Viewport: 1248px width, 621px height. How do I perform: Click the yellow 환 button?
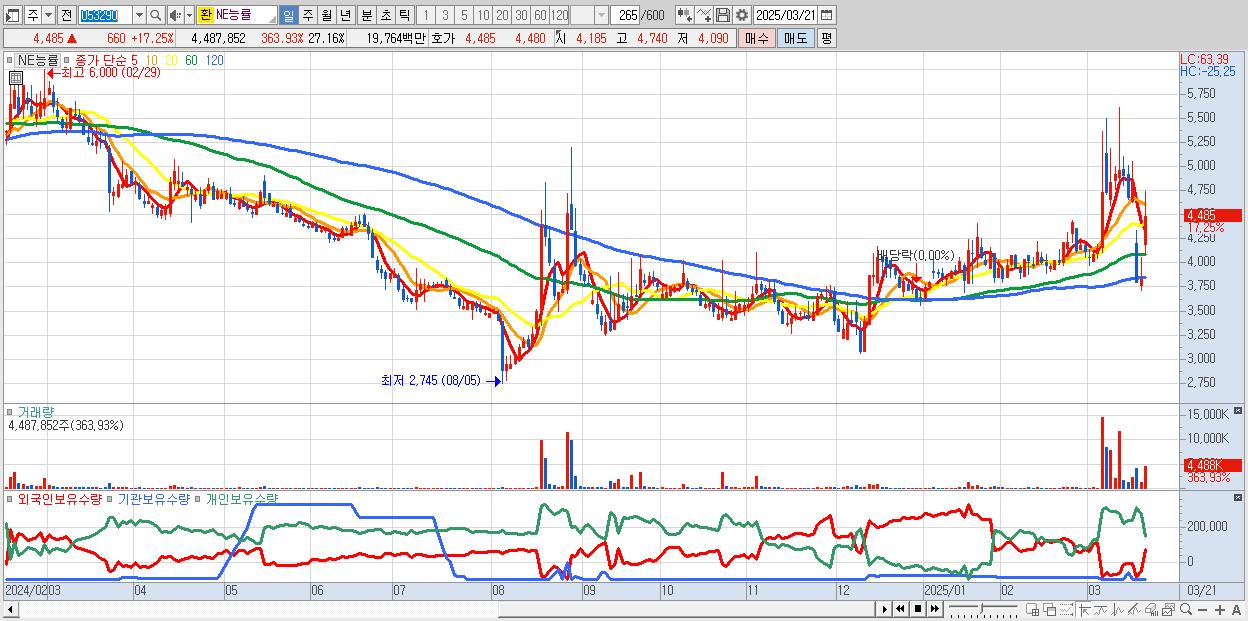[205, 15]
